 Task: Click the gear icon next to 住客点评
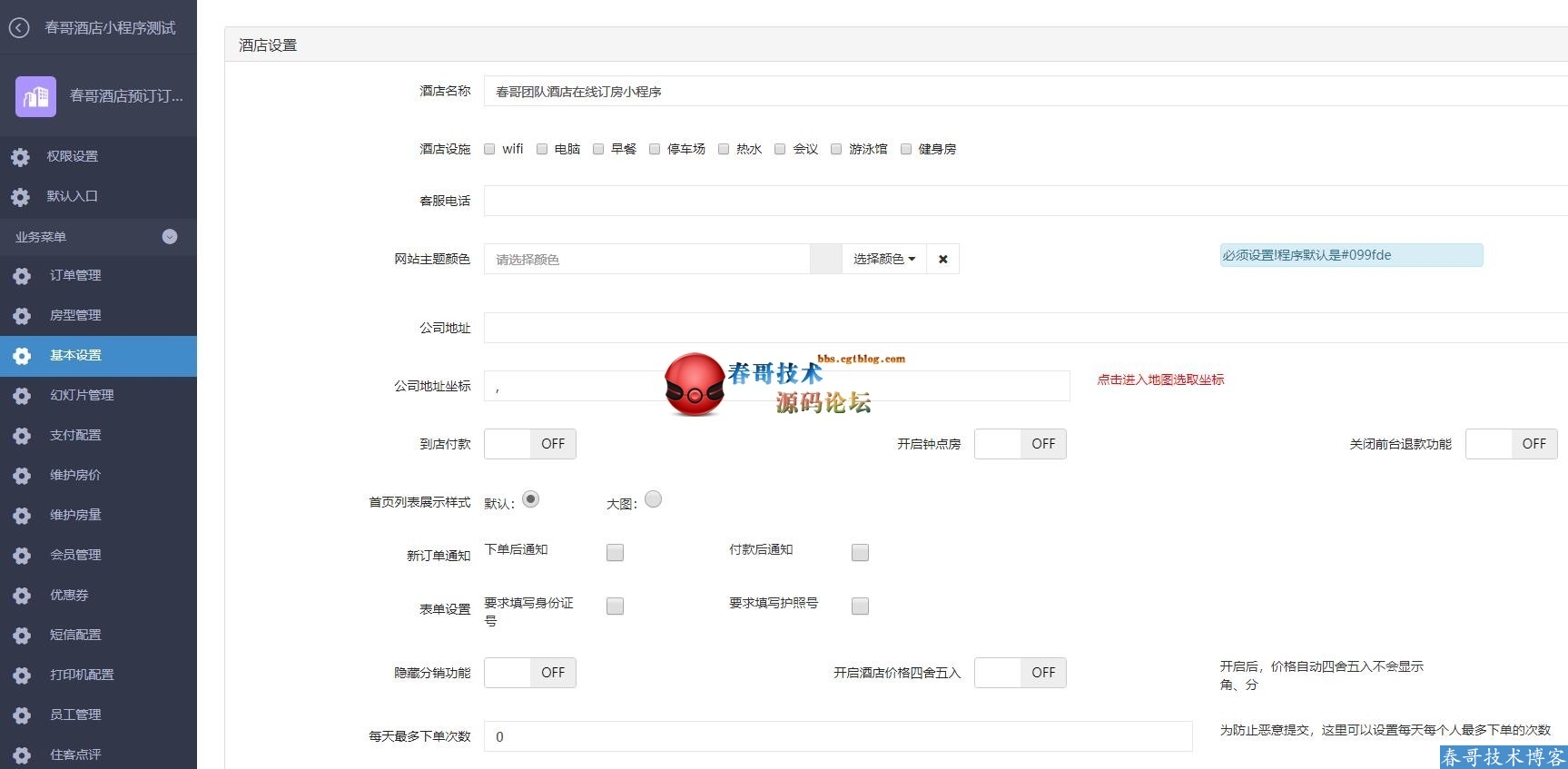(x=22, y=755)
